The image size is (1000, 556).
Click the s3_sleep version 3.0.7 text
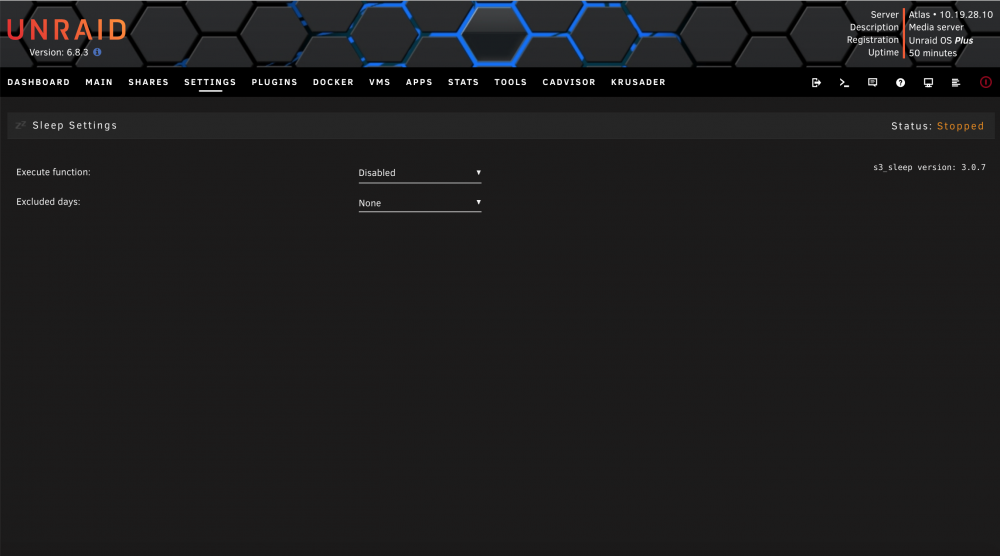[929, 167]
